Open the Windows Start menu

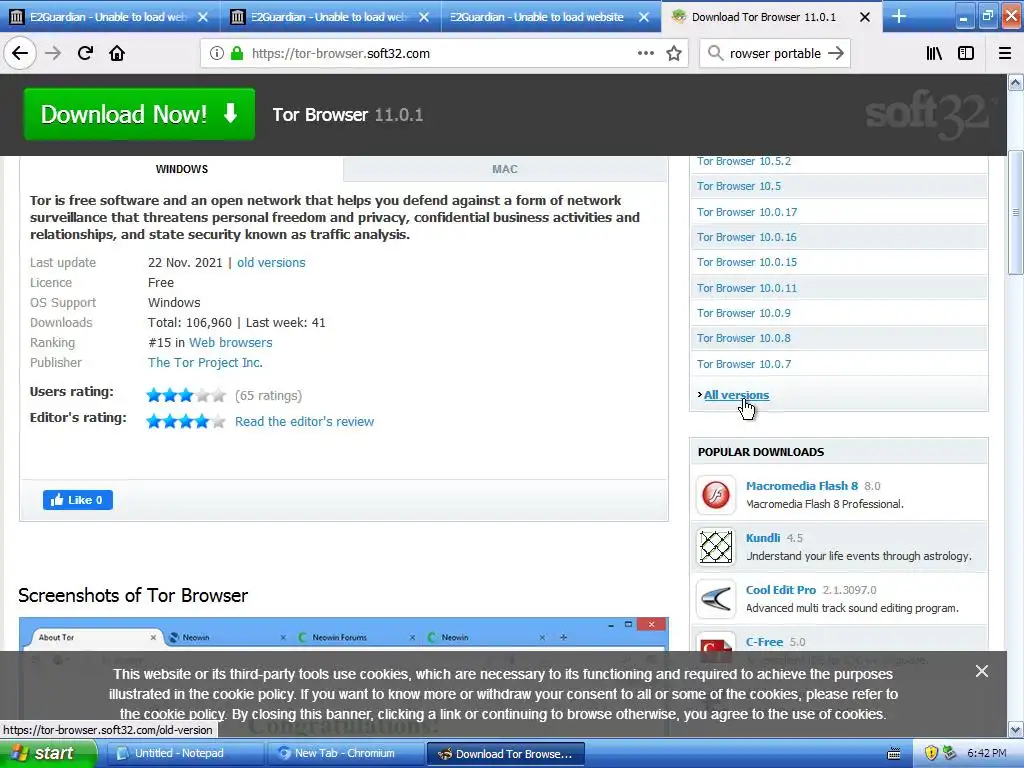point(48,753)
